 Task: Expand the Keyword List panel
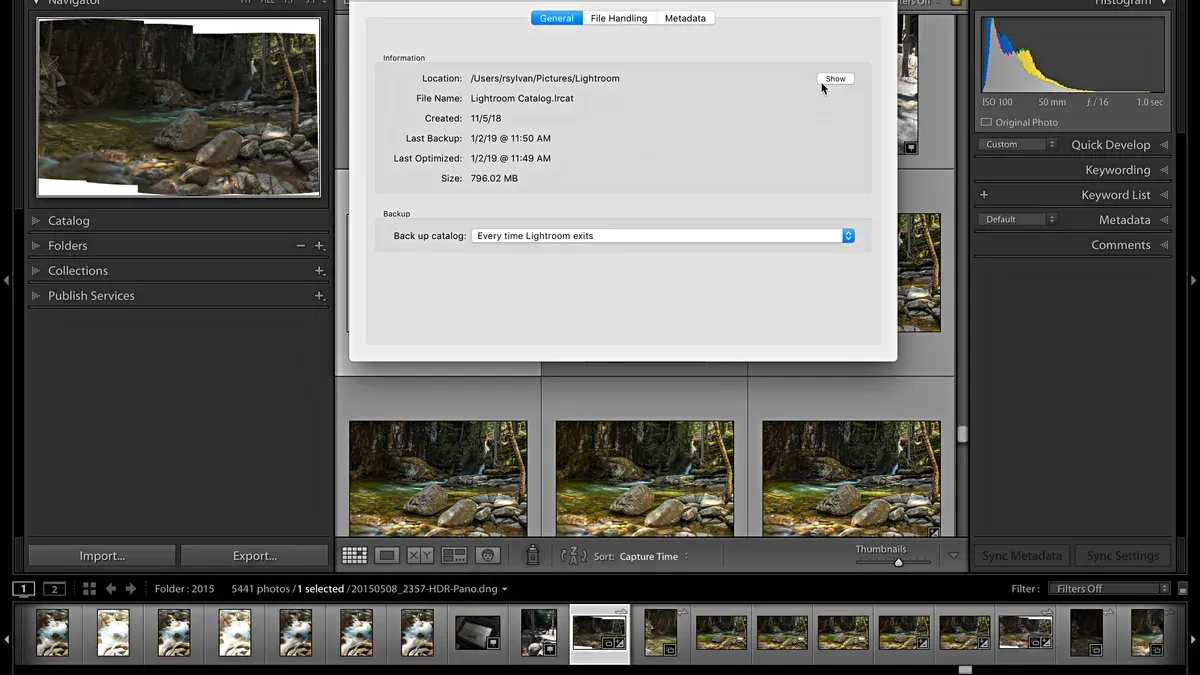[x=1164, y=195]
